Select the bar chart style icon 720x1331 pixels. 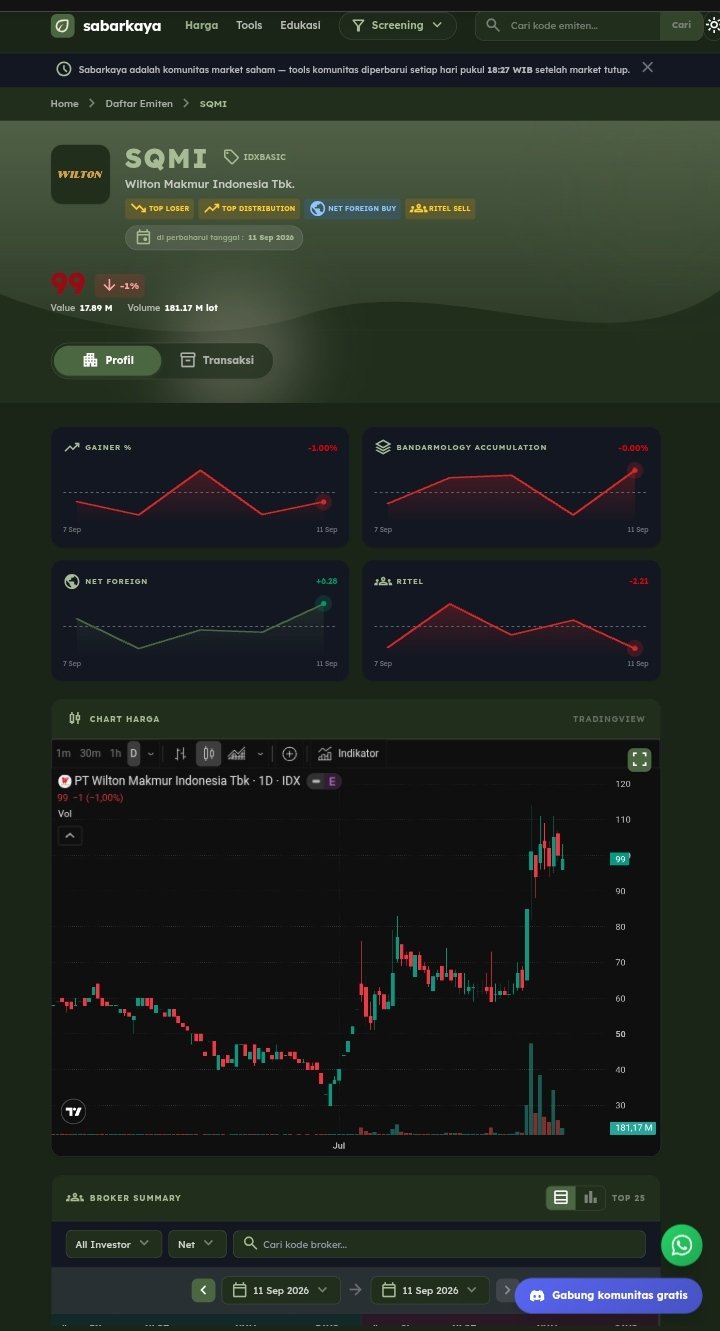[x=180, y=753]
